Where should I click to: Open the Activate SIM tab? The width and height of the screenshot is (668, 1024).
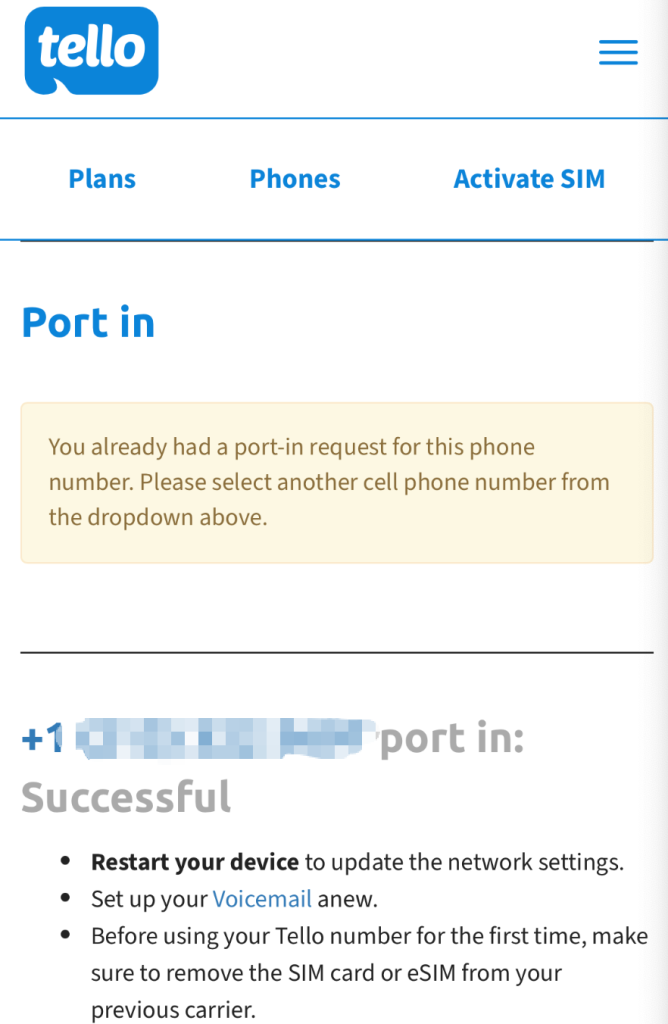pos(529,179)
